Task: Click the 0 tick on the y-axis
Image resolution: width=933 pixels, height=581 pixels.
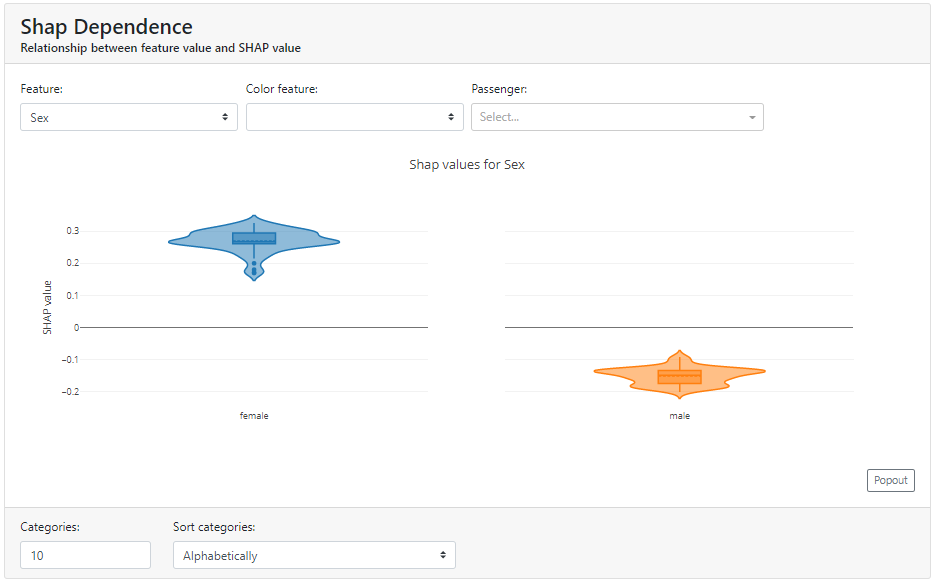Action: (76, 327)
